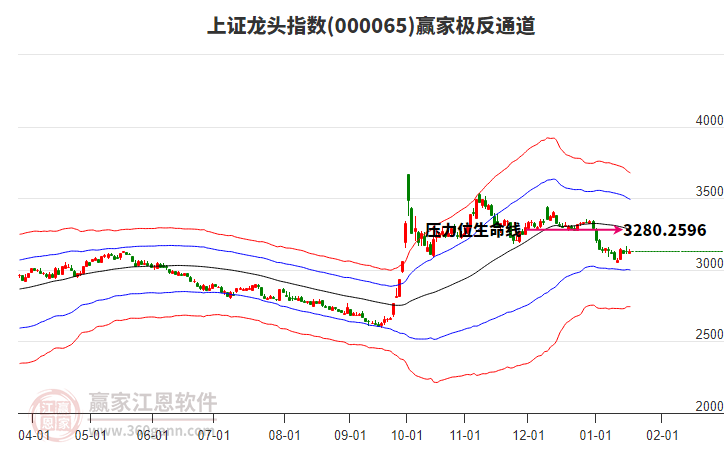Click the chart title 上证龙头指数(000065)赢家极反通道
This screenshot has width=726, height=450.
pos(371,26)
